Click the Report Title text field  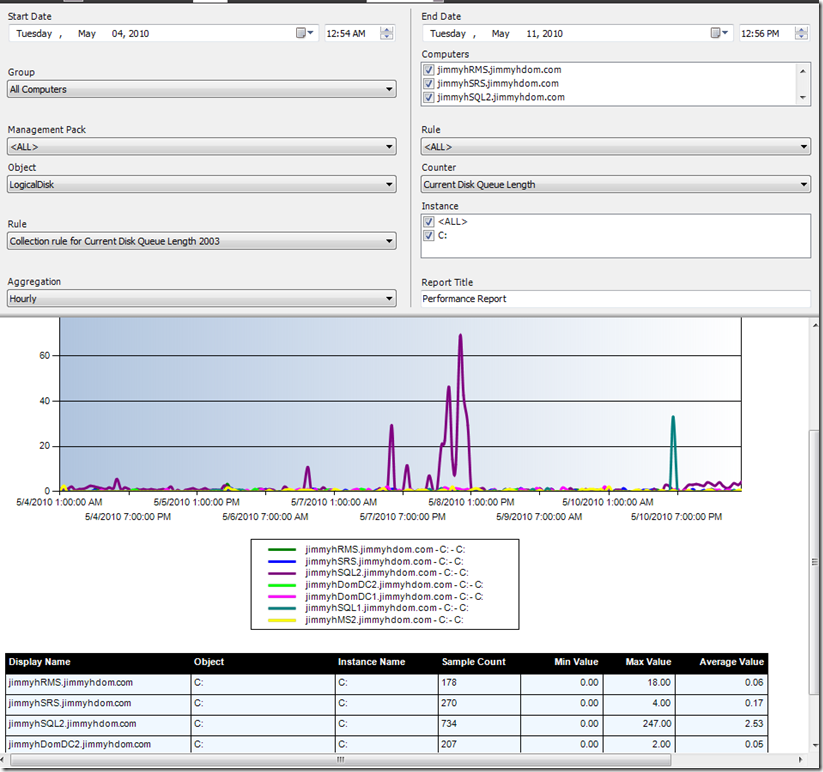tap(615, 299)
